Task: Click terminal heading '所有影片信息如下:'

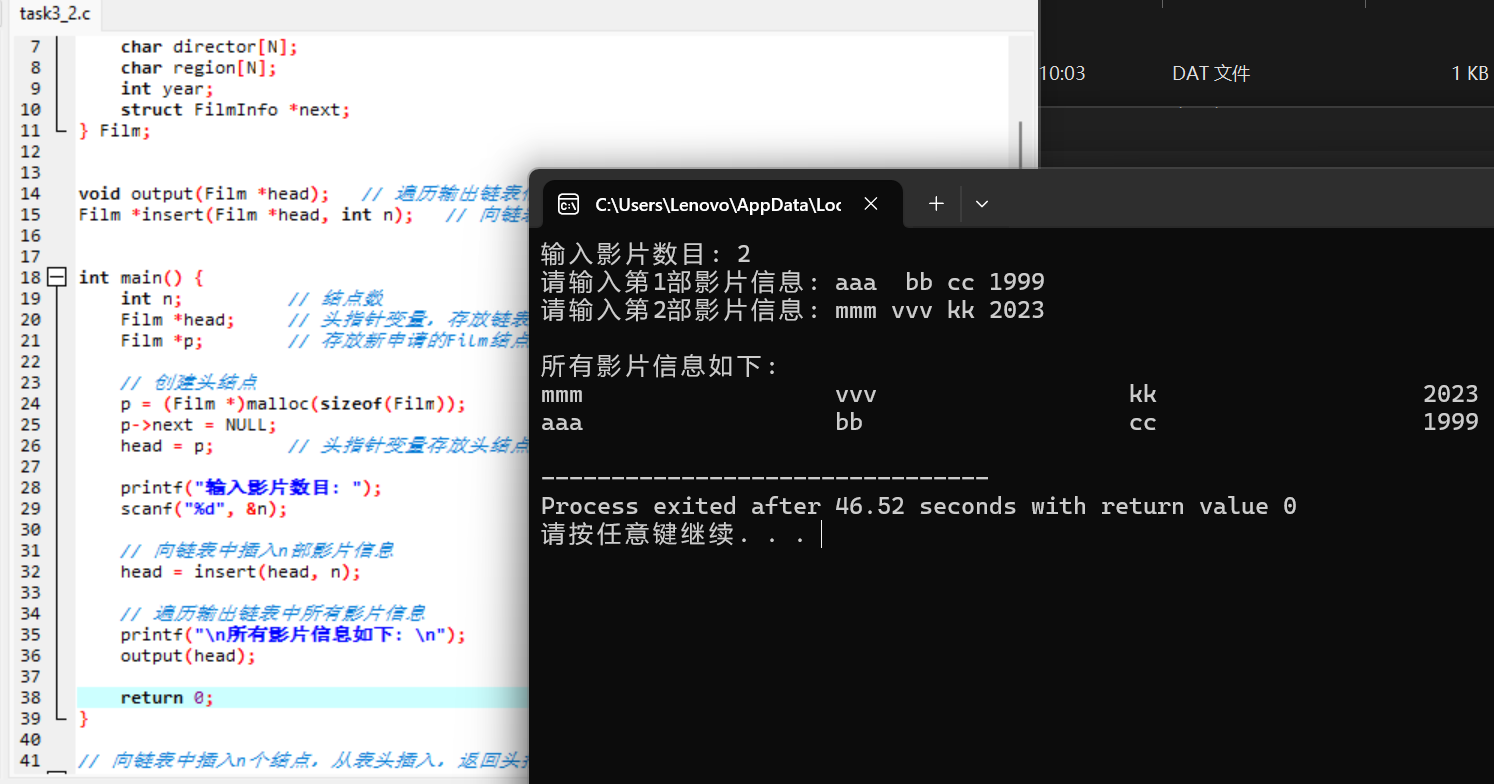Action: click(660, 366)
